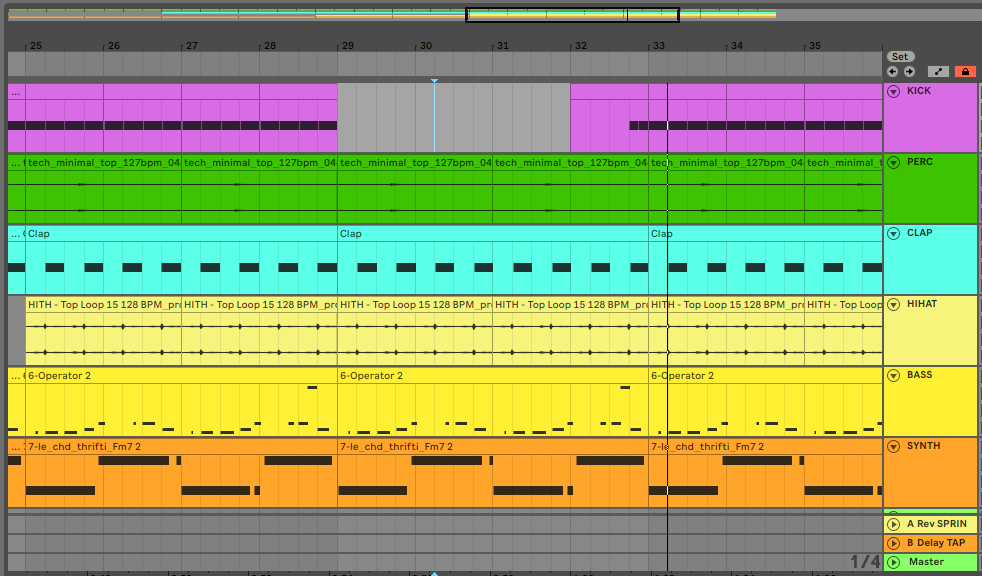This screenshot has width=982, height=576.
Task: Select the PERC track name
Action: coord(920,162)
